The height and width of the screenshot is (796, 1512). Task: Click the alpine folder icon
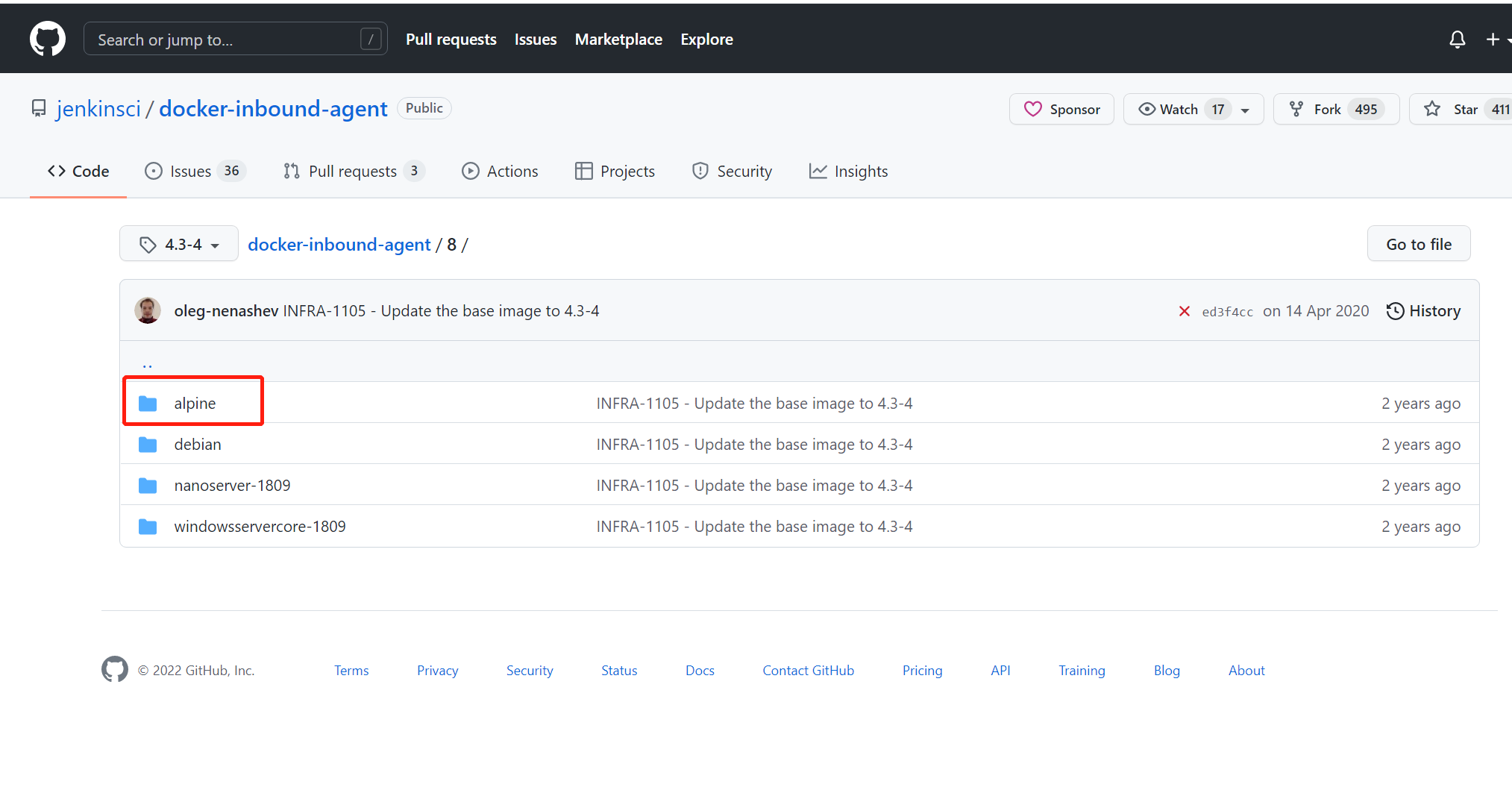[148, 403]
